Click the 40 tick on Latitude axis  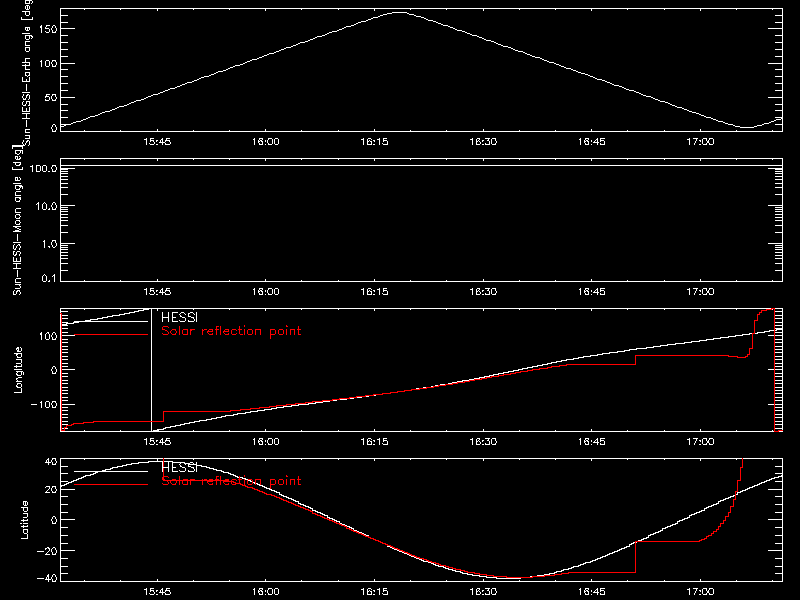51,462
